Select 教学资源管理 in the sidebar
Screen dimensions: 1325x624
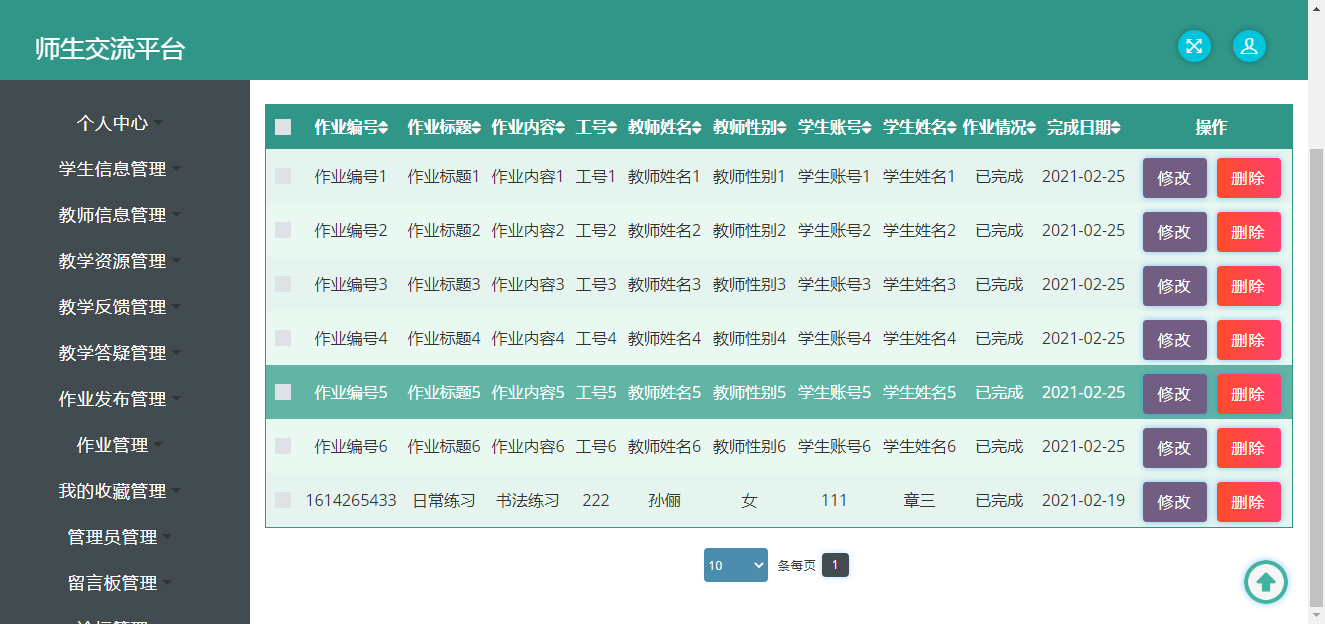click(x=113, y=261)
